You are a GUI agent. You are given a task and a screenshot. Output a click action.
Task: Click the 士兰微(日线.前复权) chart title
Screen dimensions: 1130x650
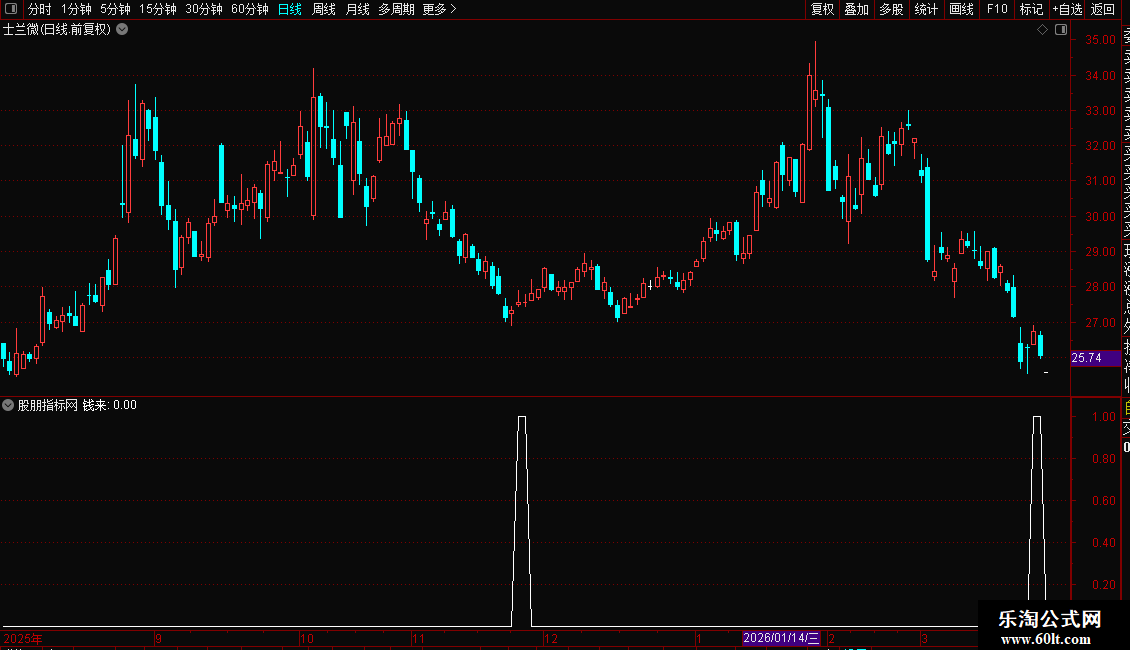[57, 30]
